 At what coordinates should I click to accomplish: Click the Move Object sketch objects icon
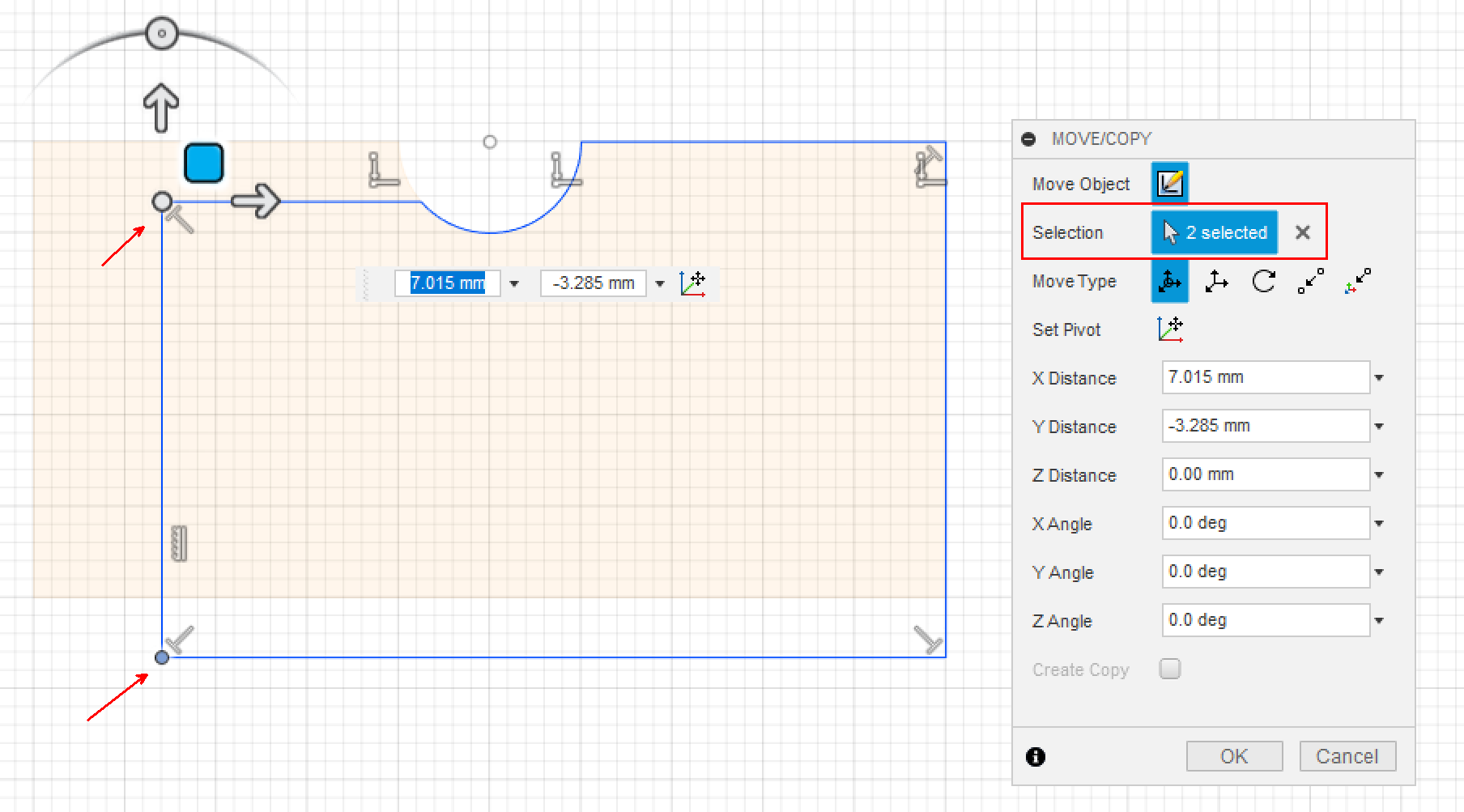tap(1169, 184)
